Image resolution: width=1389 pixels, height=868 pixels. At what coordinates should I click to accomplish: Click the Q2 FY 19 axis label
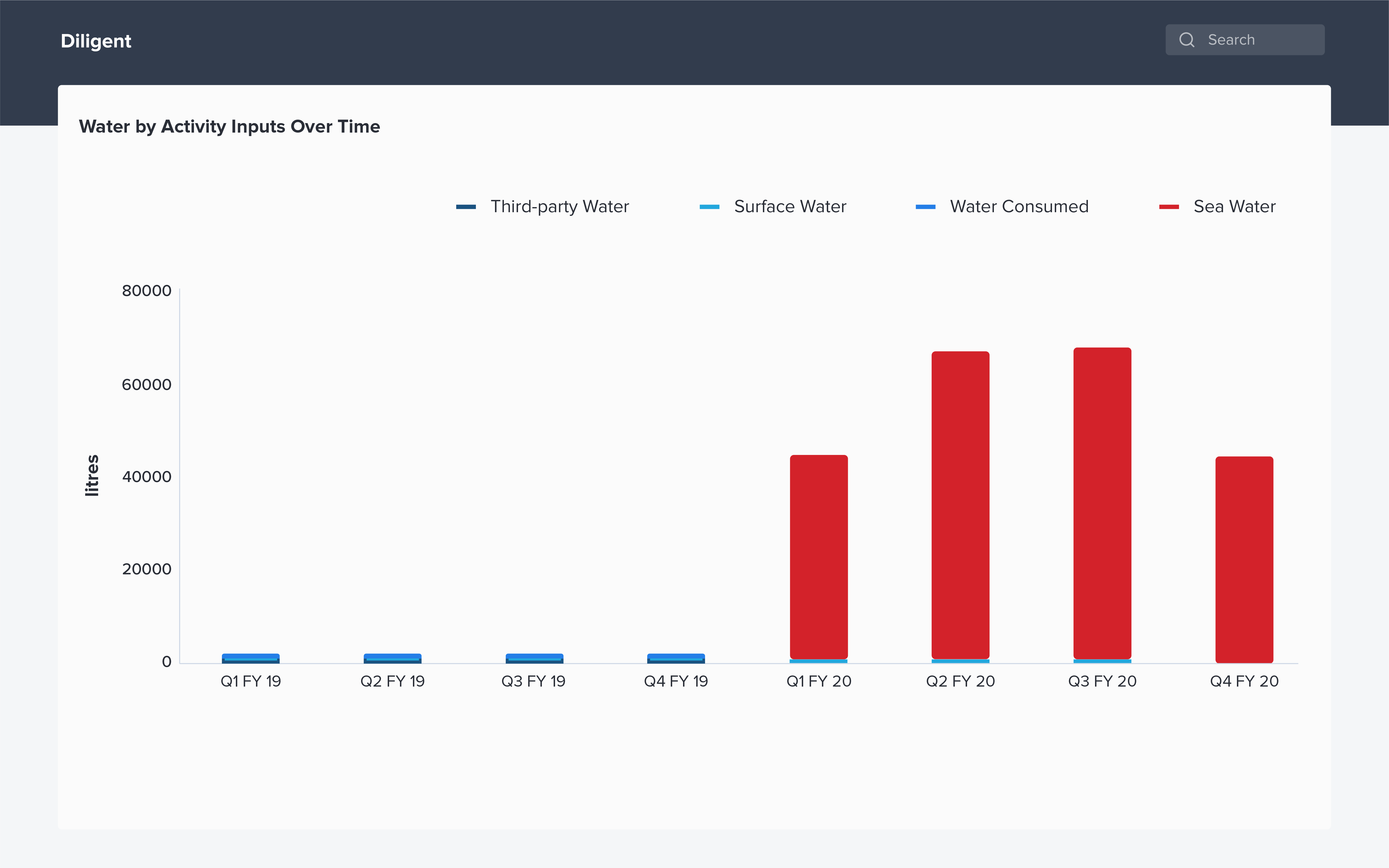point(393,681)
